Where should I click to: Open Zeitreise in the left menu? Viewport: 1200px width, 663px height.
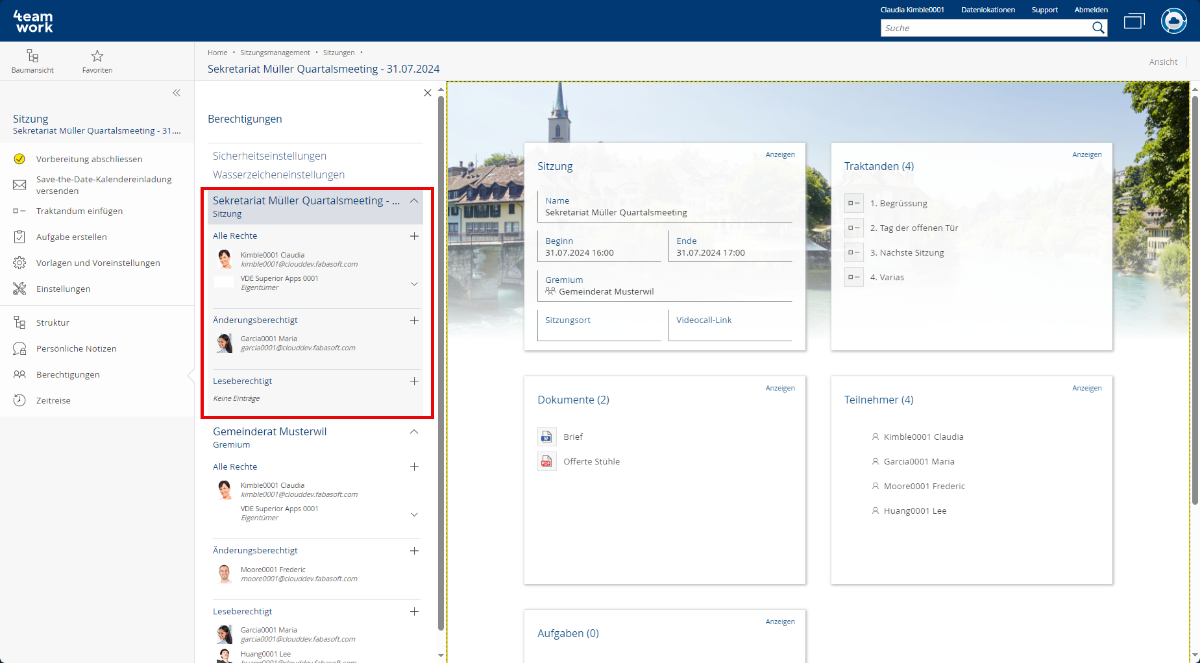point(53,401)
